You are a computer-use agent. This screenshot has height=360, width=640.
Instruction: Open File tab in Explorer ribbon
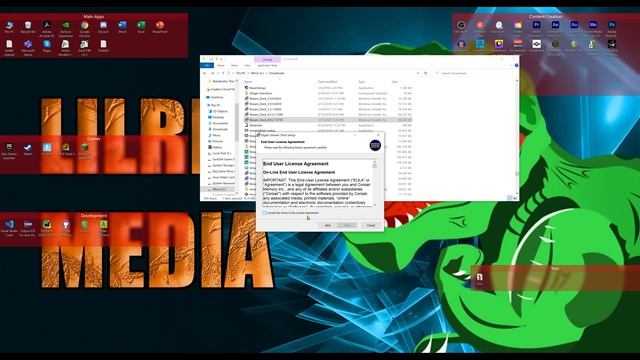(x=207, y=65)
